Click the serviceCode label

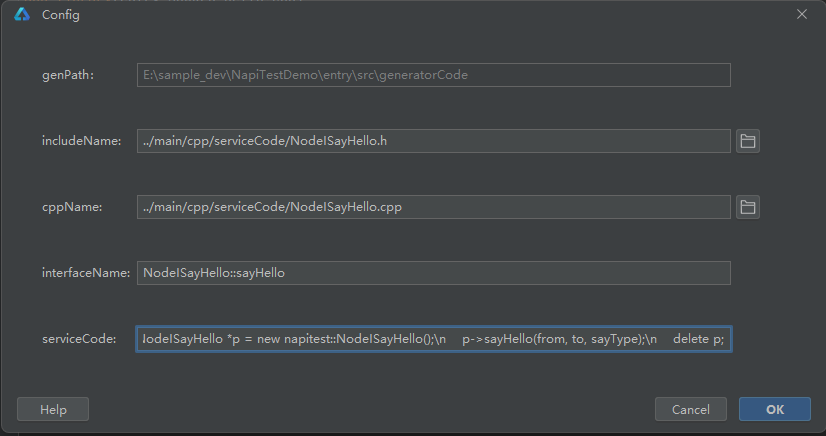[x=79, y=339]
